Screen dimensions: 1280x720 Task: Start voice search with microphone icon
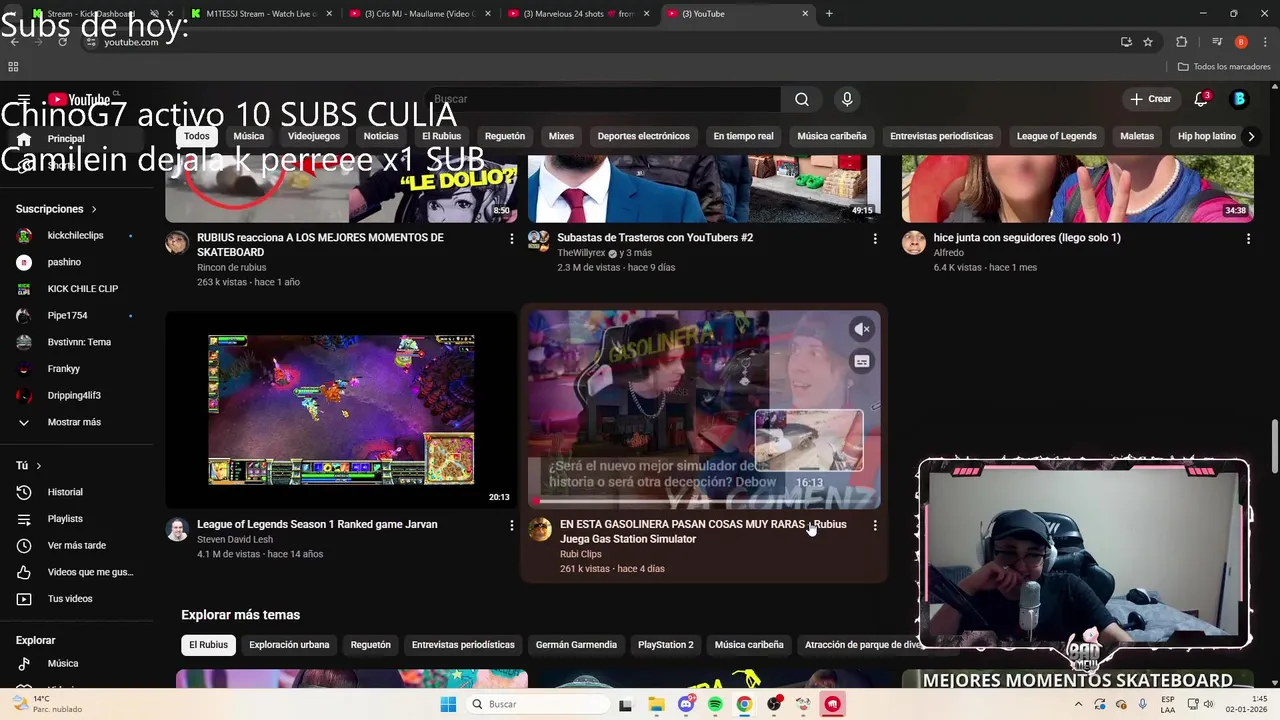847,99
